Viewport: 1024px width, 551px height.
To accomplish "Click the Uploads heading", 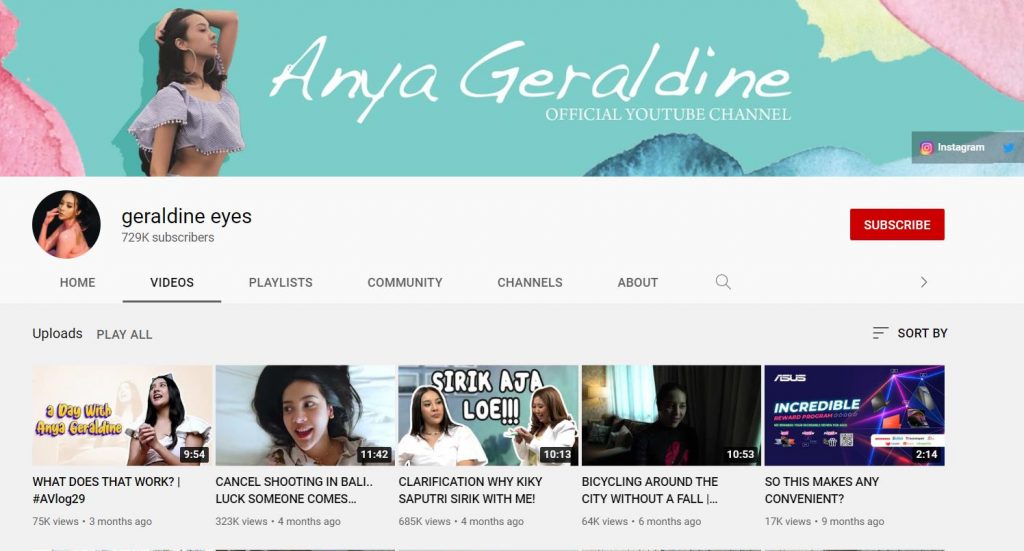I will tap(57, 334).
